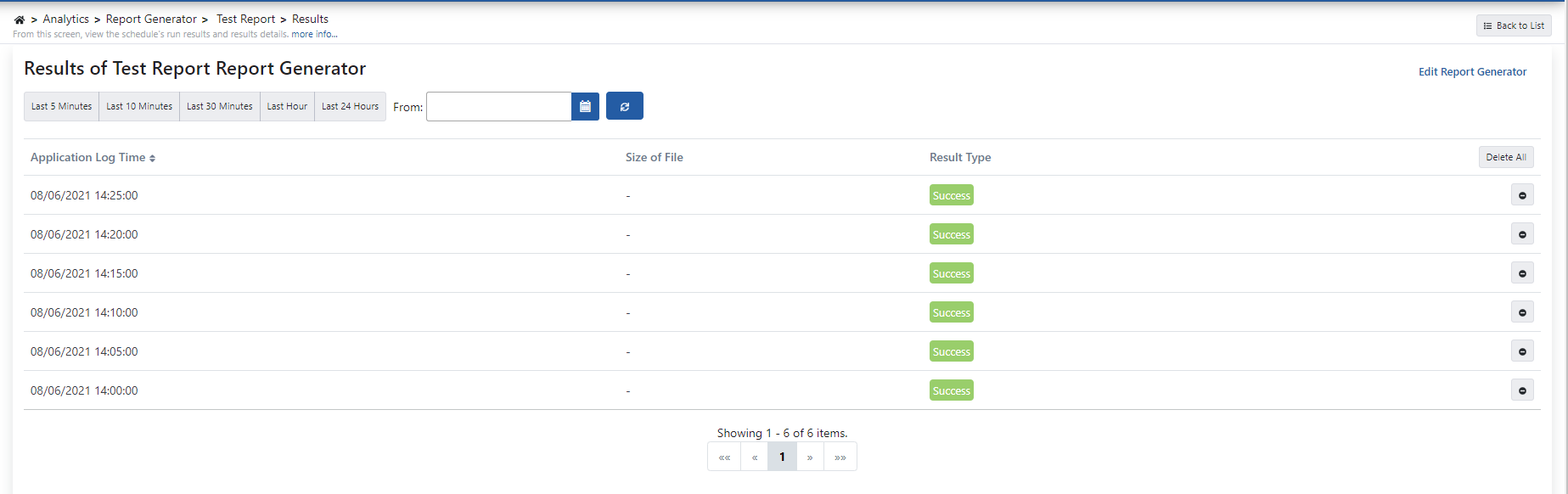Click the more info link
This screenshot has height=494, width=1568.
click(314, 35)
